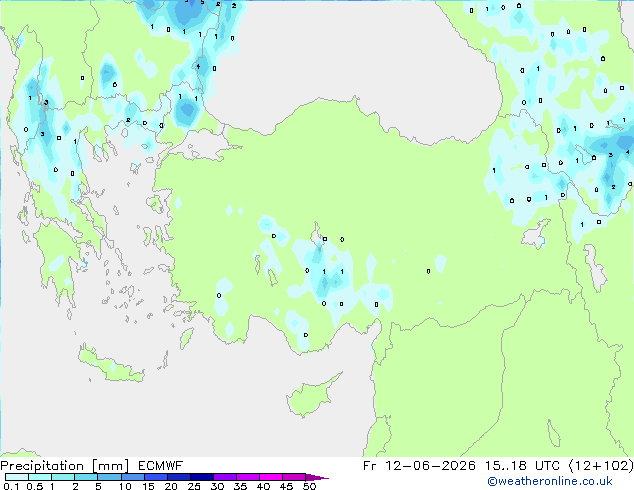Click the 45 to 50 mm legend swatch
This screenshot has height=490, width=634.
click(294, 477)
